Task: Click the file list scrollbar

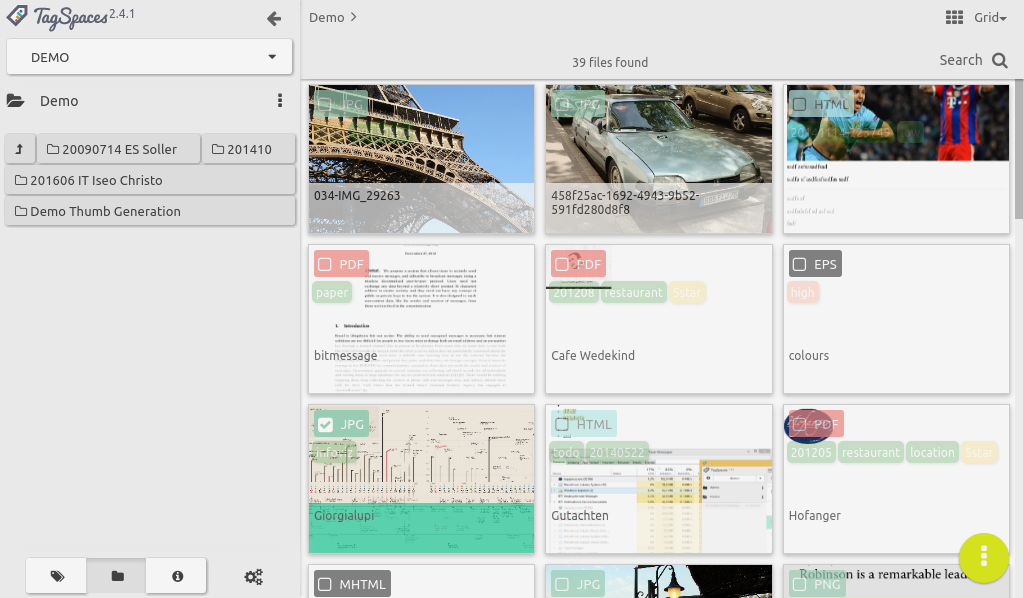Action: [x=1019, y=150]
